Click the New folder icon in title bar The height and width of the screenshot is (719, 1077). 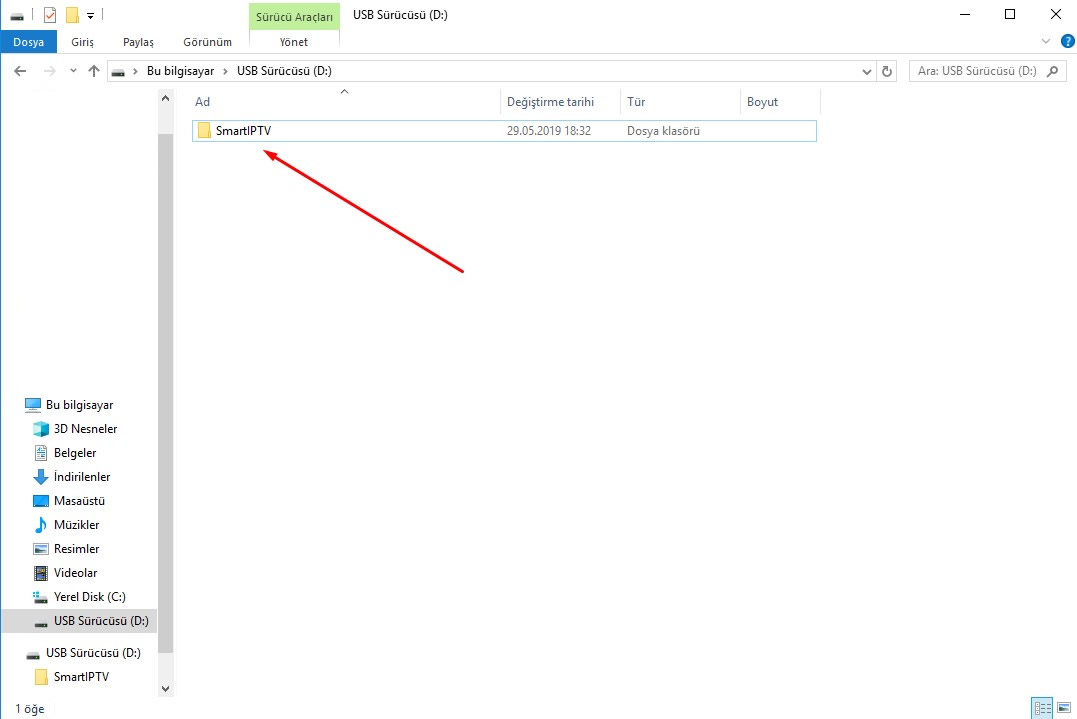(x=72, y=14)
